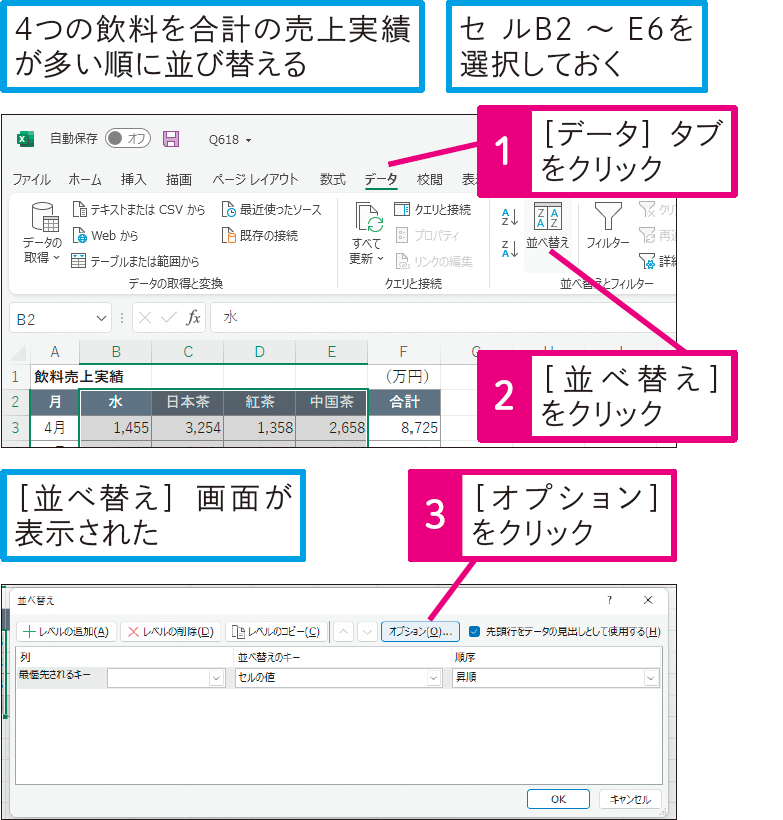Click the formula bar confirm check icon
This screenshot has height=820, width=783.
168,317
